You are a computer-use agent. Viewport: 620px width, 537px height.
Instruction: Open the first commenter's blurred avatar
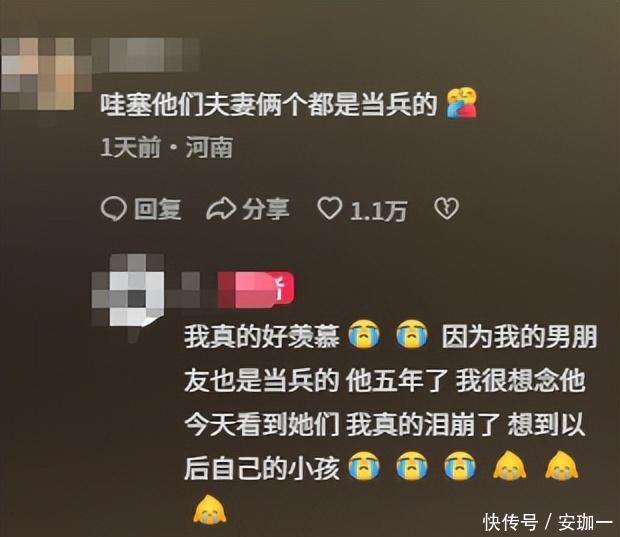point(38,74)
